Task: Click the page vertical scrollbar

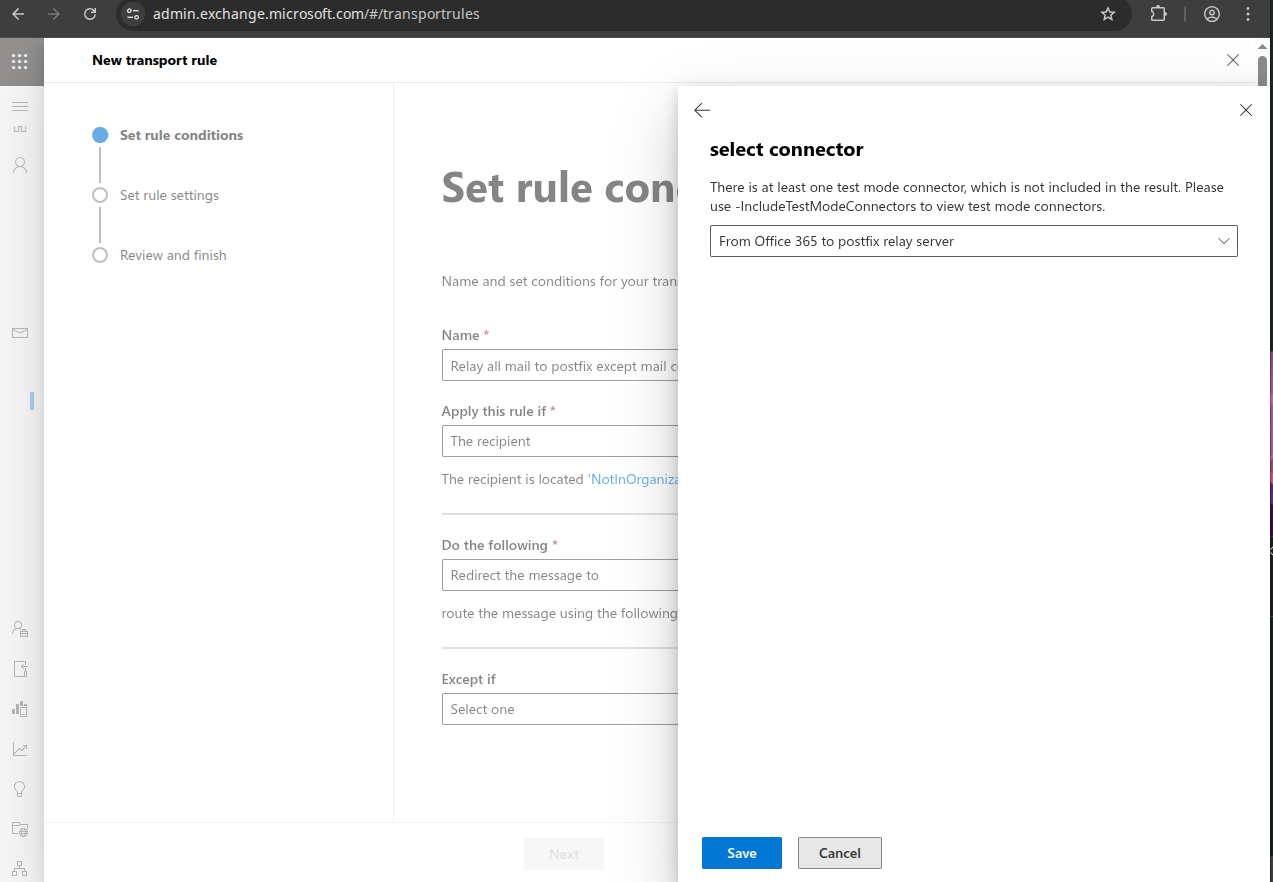Action: point(1263,72)
